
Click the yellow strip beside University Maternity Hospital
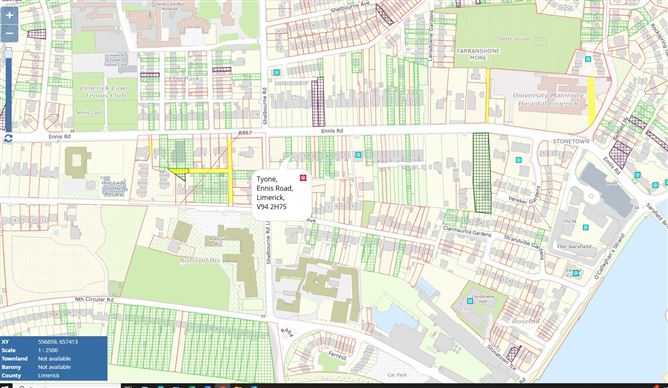tap(591, 101)
